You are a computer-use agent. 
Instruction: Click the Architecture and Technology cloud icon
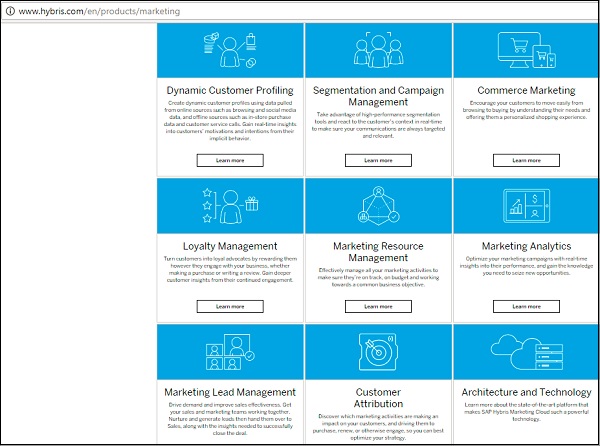tap(526, 350)
